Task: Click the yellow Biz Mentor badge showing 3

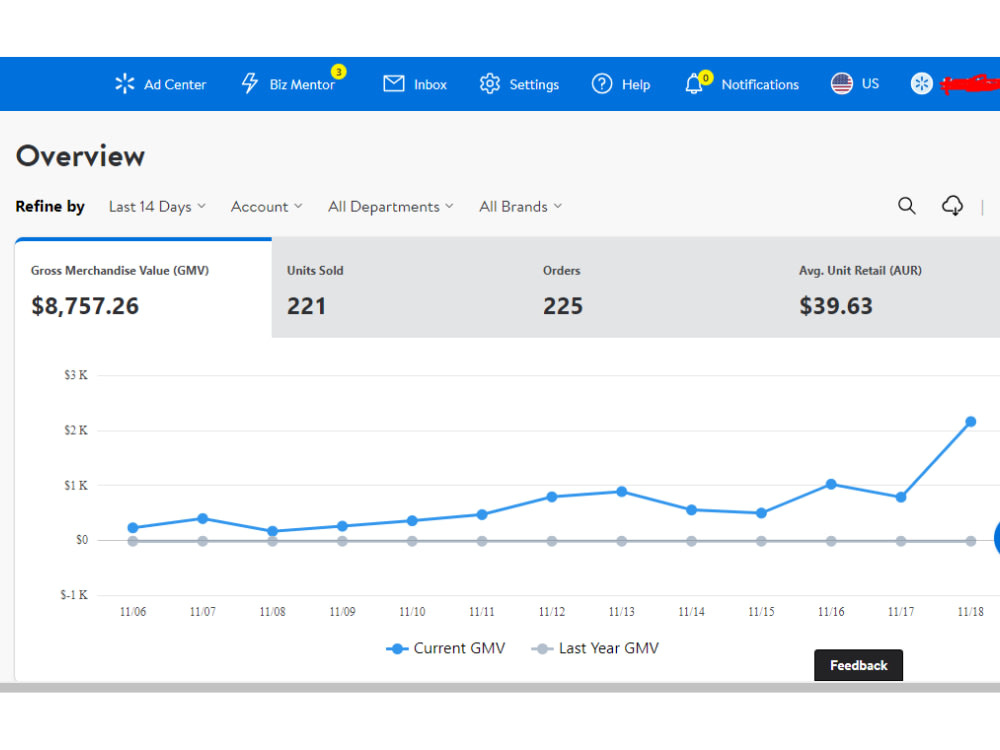Action: tap(339, 71)
